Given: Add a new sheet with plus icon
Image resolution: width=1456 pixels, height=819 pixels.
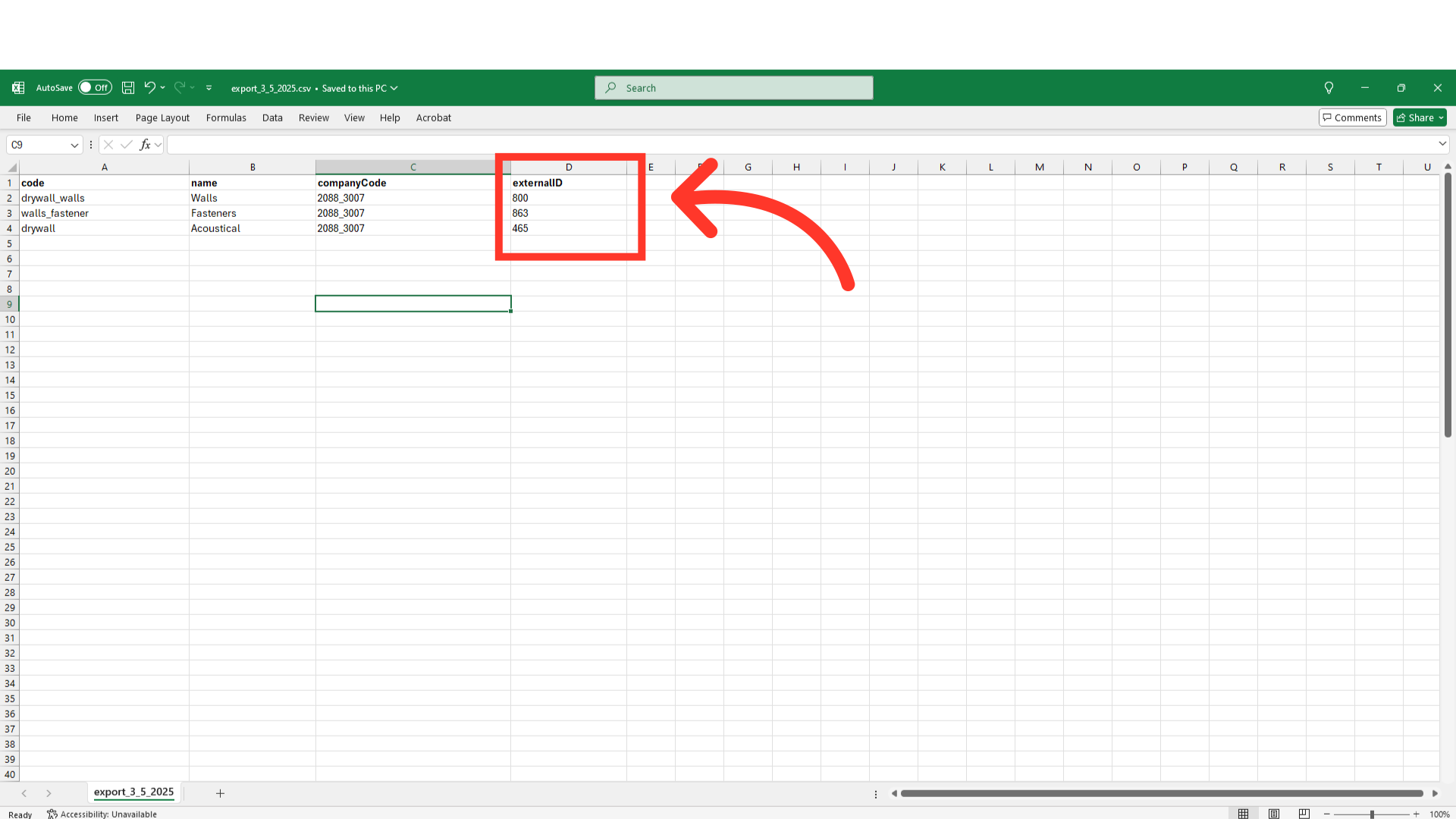Looking at the screenshot, I should 220,793.
